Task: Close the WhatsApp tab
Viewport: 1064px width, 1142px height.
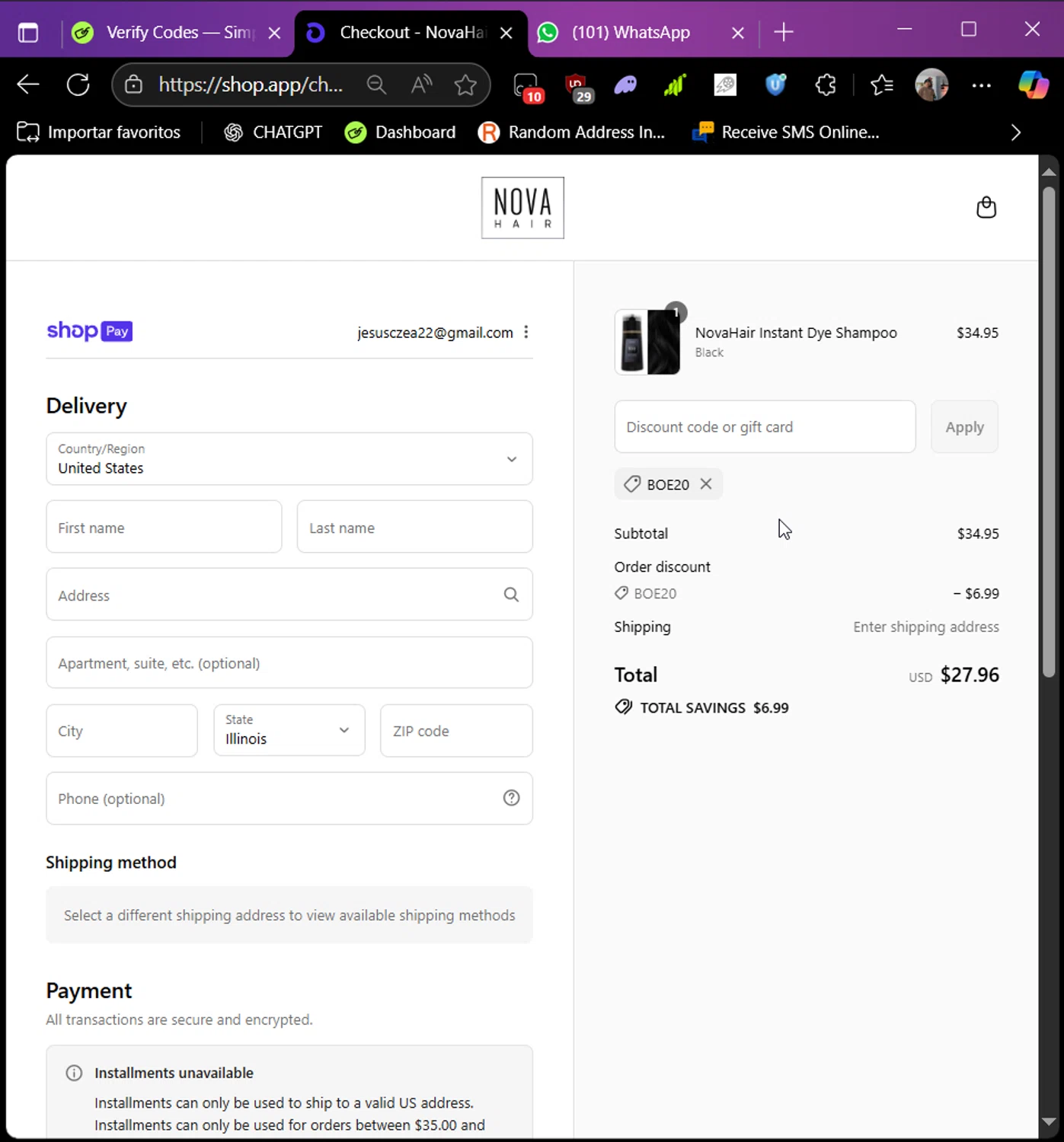Action: [x=737, y=33]
